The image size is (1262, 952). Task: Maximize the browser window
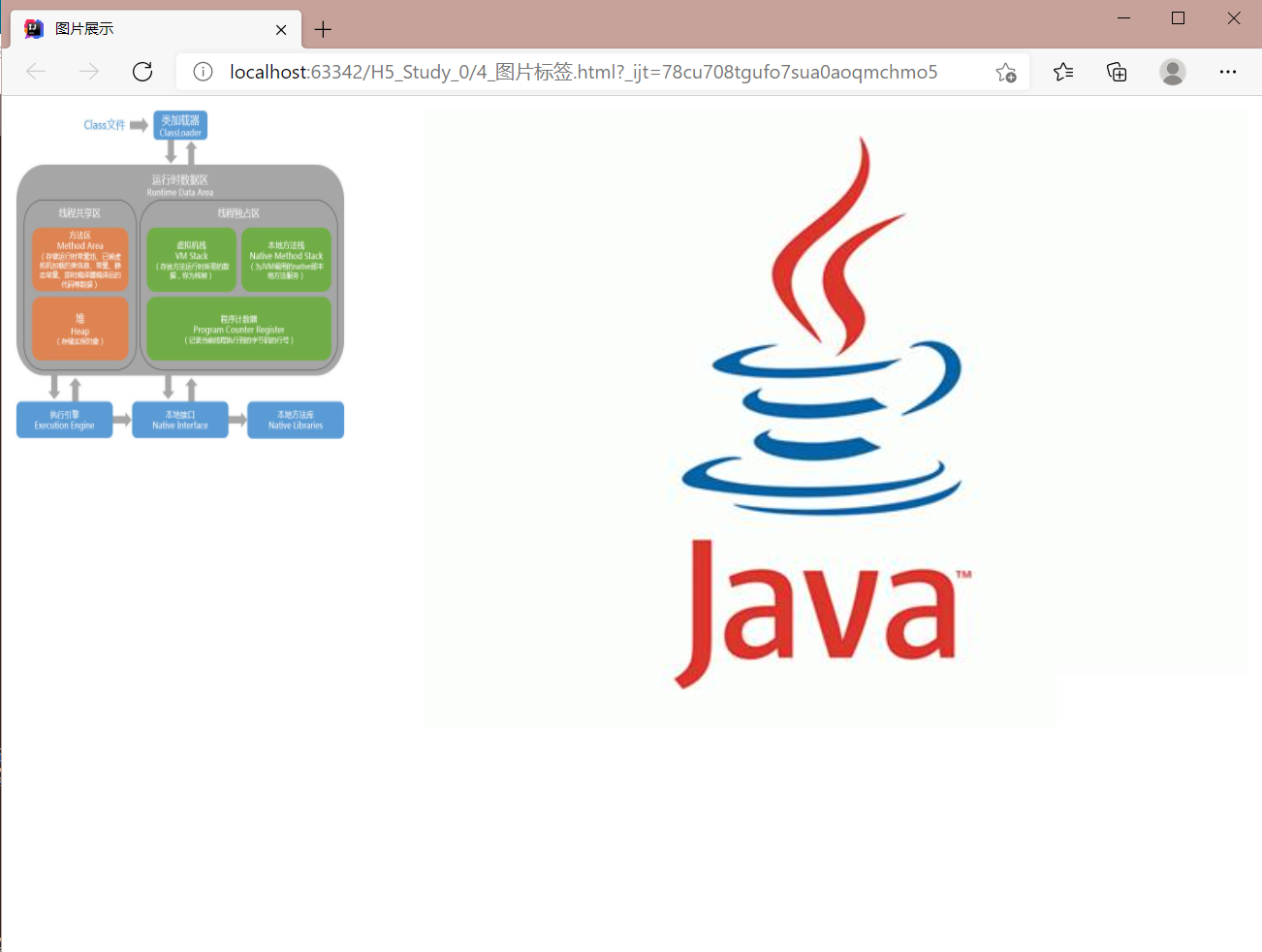(1179, 18)
